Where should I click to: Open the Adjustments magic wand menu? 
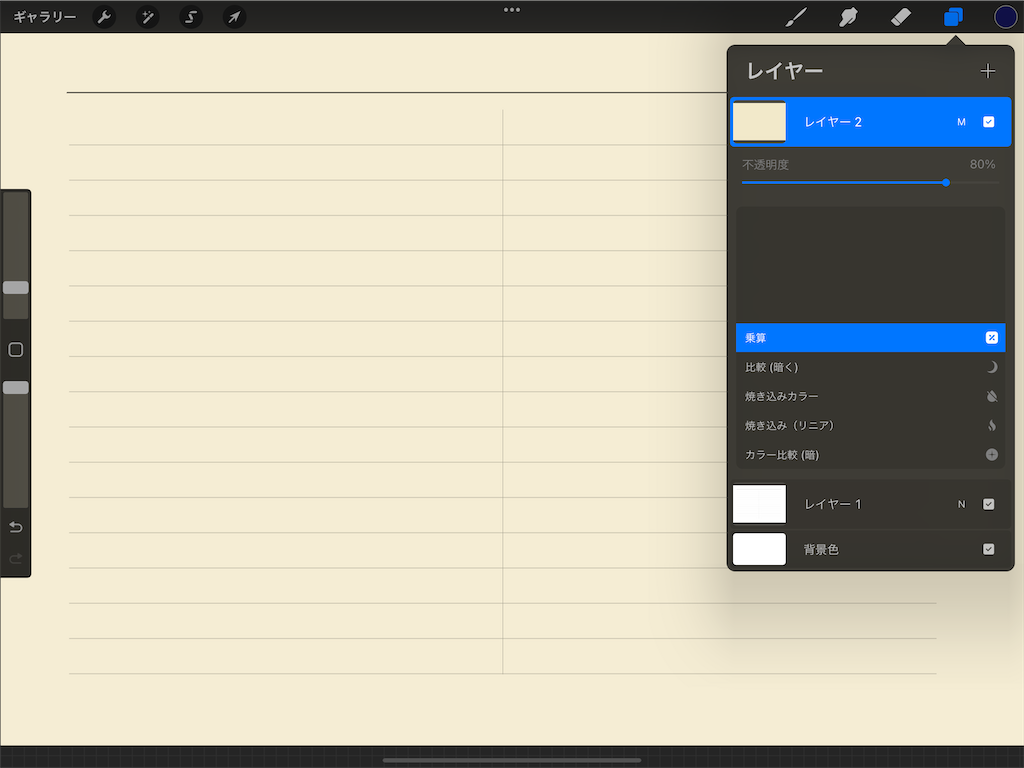coord(148,17)
